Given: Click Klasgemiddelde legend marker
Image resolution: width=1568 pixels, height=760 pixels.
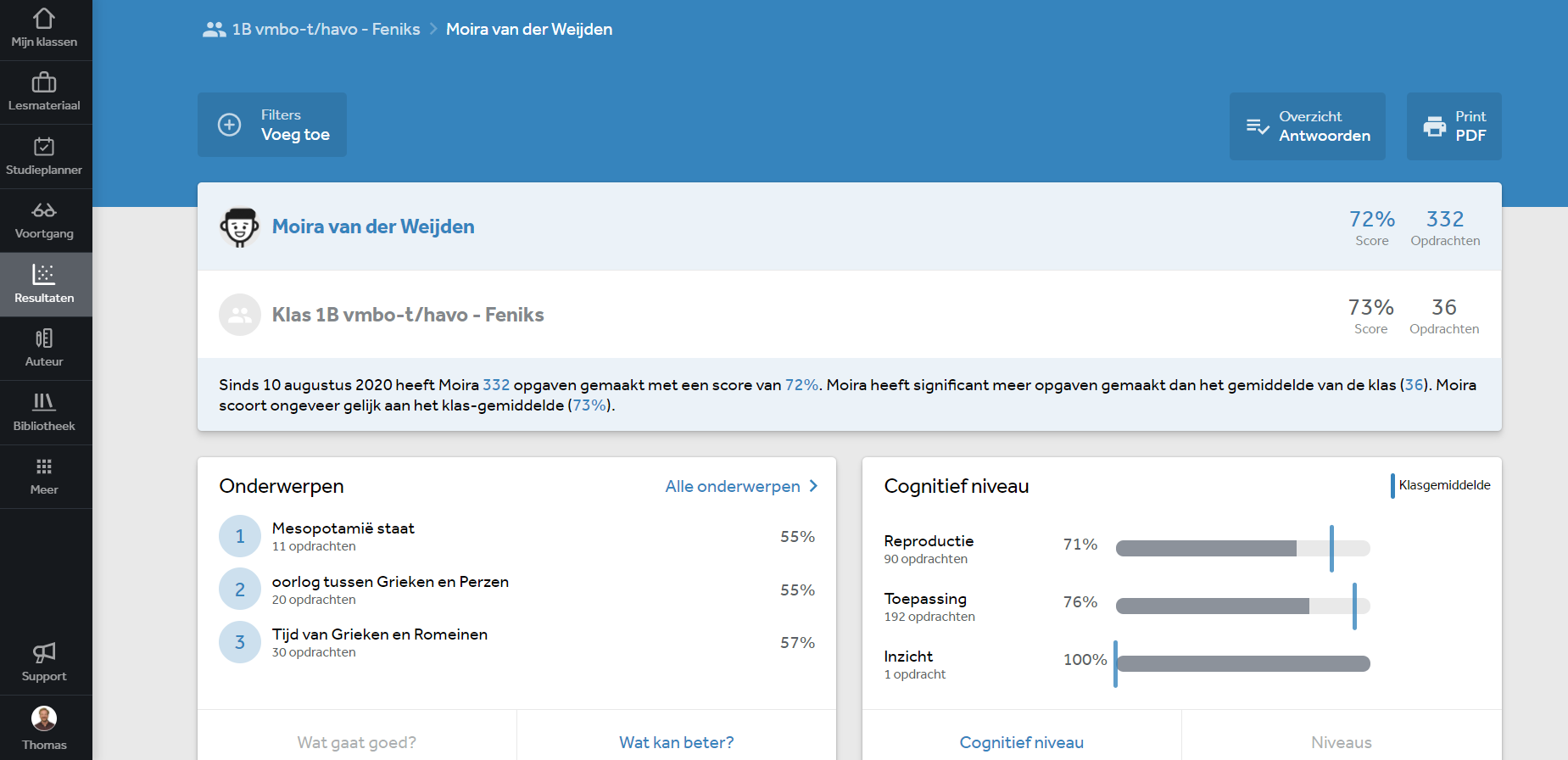Looking at the screenshot, I should pos(1392,485).
